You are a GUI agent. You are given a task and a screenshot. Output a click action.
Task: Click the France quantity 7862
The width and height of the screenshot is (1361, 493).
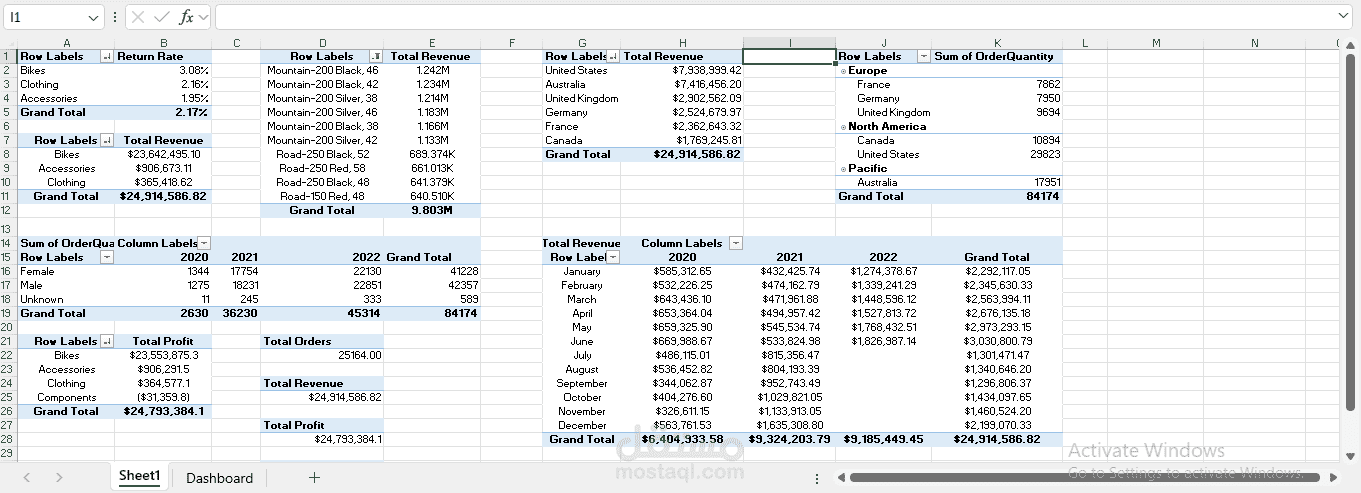tap(997, 85)
